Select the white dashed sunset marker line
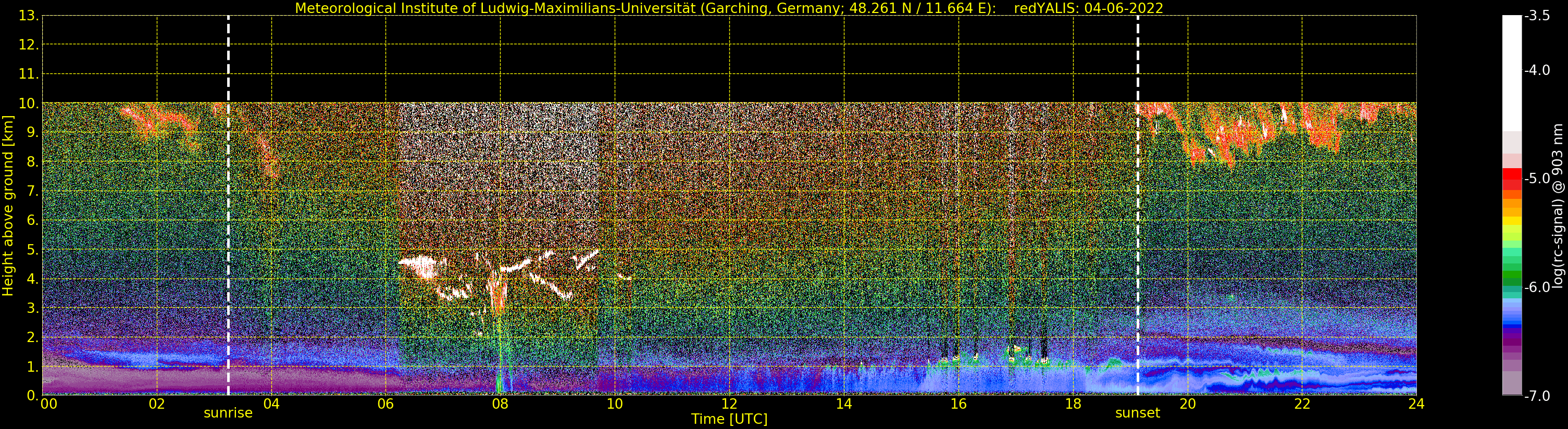Screen dimensions: 1568x429 tap(1138, 206)
